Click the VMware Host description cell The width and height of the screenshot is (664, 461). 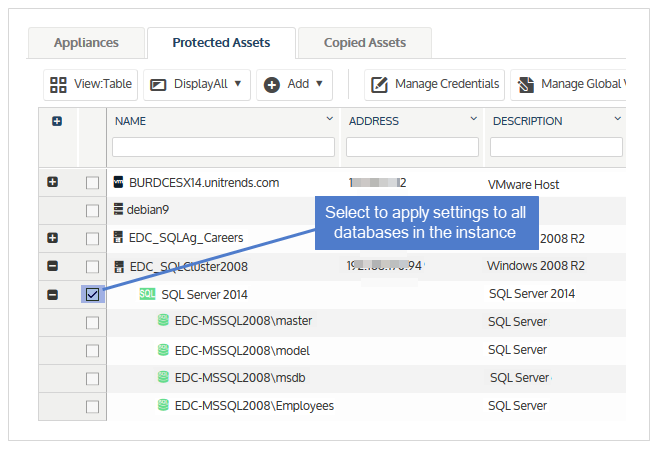[x=523, y=185]
